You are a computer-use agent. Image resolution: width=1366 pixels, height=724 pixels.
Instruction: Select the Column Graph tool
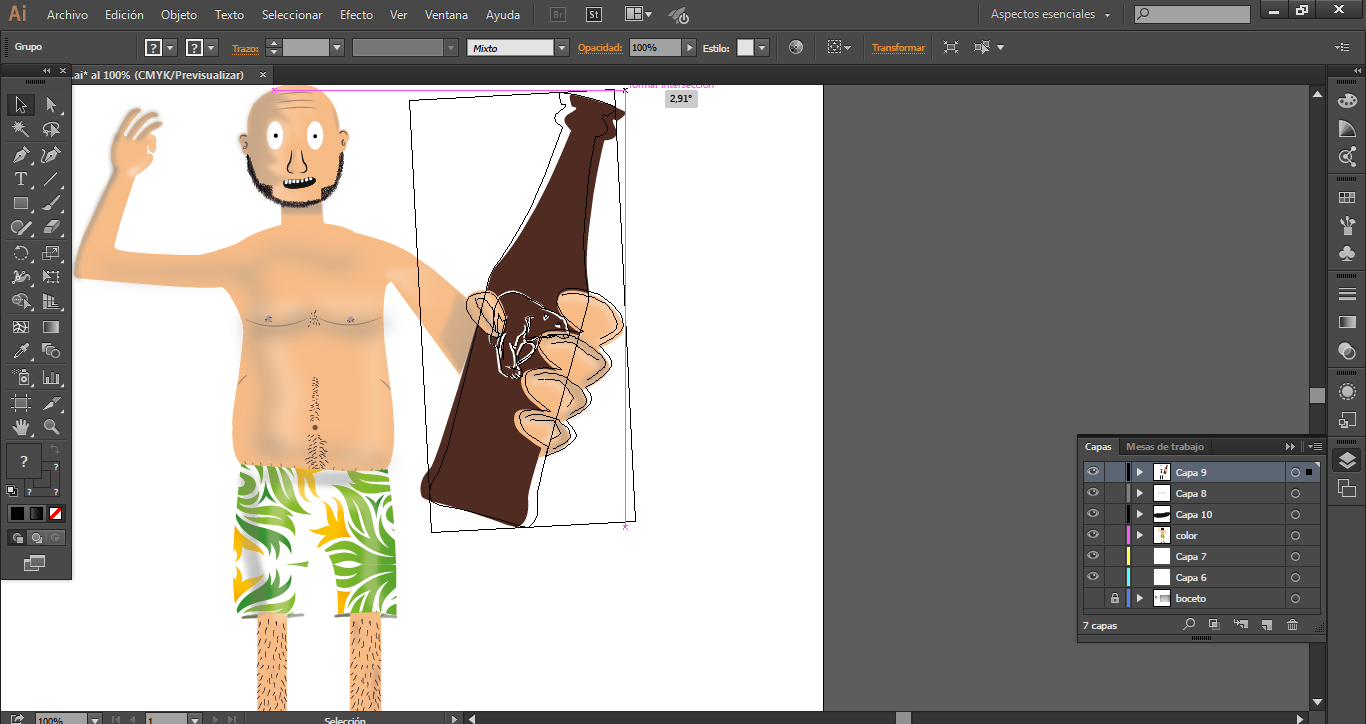click(x=51, y=378)
